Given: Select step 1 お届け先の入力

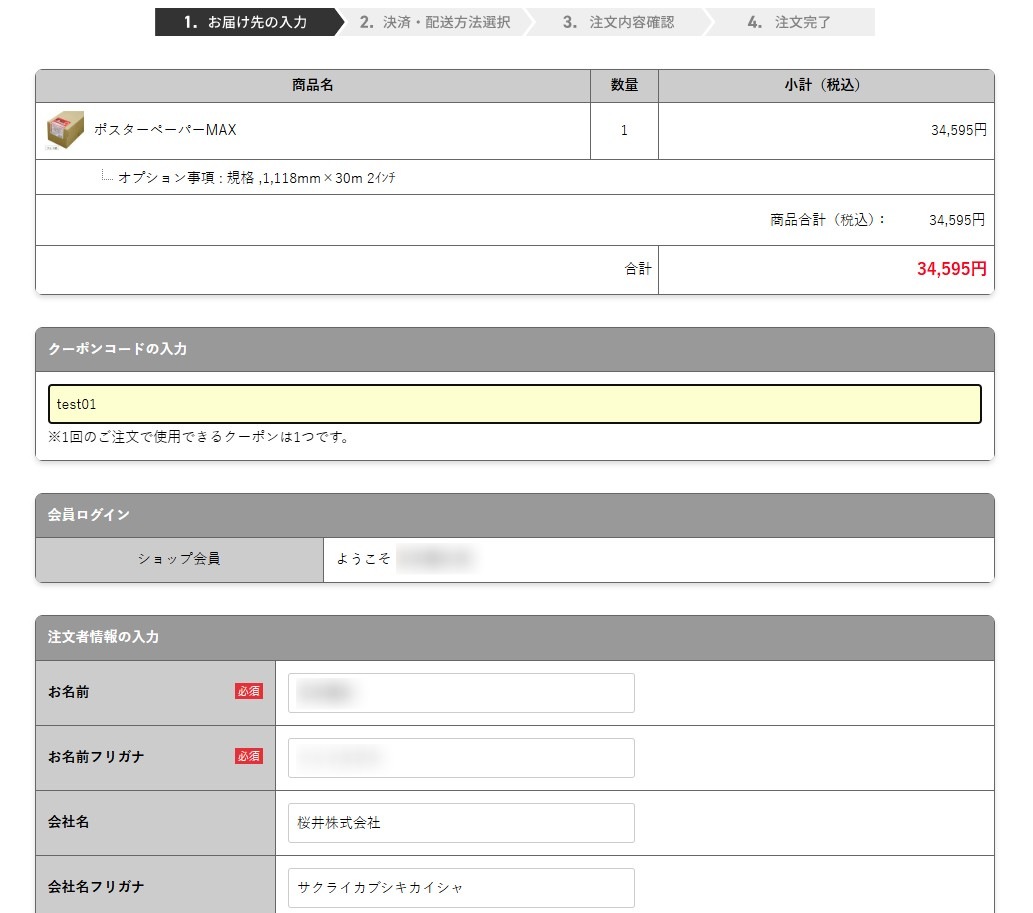Looking at the screenshot, I should [245, 22].
